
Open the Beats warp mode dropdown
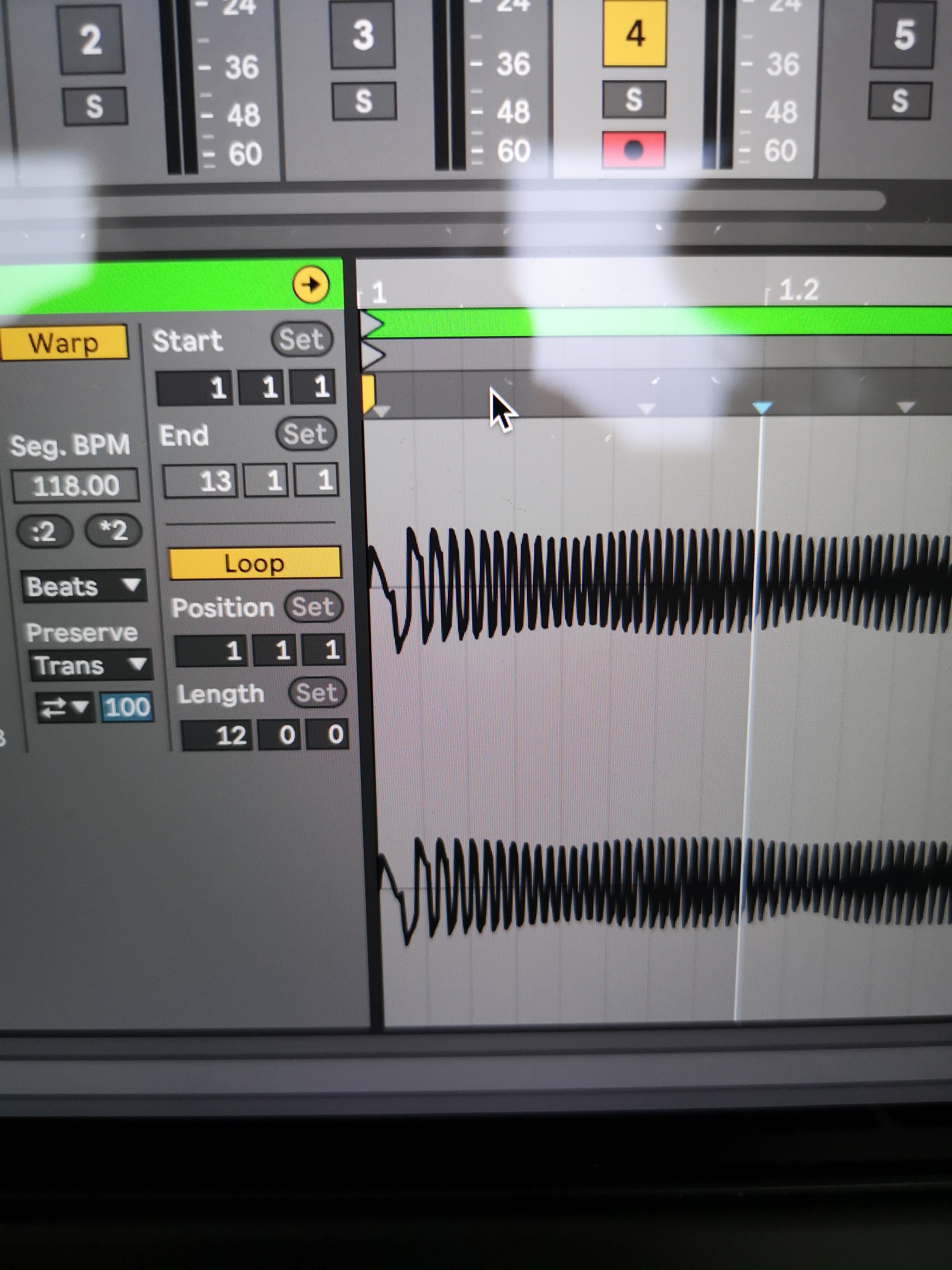(83, 587)
